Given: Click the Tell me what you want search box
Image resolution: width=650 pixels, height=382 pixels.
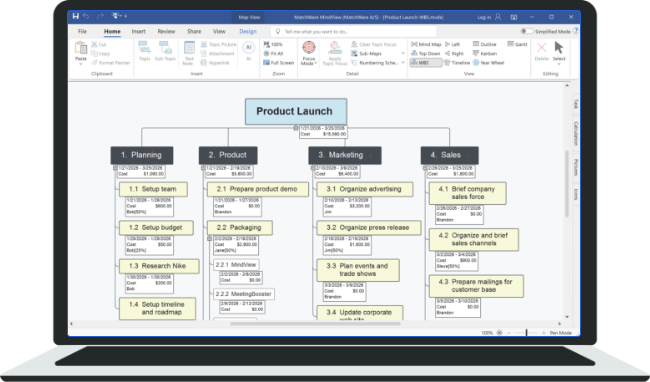Looking at the screenshot, I should pyautogui.click(x=354, y=31).
